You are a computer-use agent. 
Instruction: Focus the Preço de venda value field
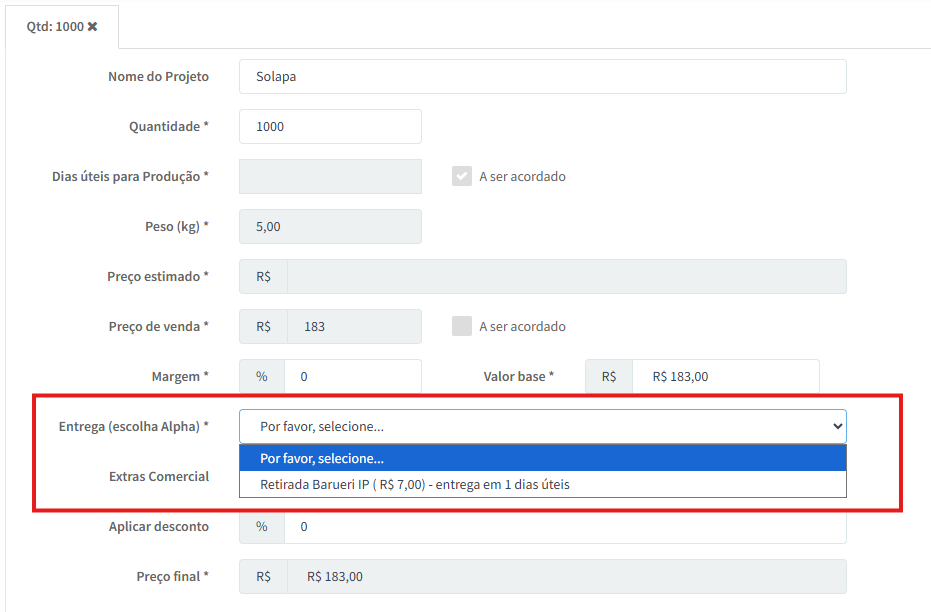353,327
